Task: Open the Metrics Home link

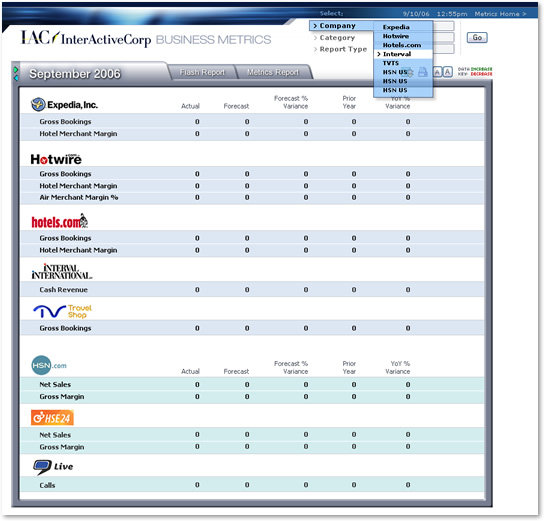Action: click(500, 14)
